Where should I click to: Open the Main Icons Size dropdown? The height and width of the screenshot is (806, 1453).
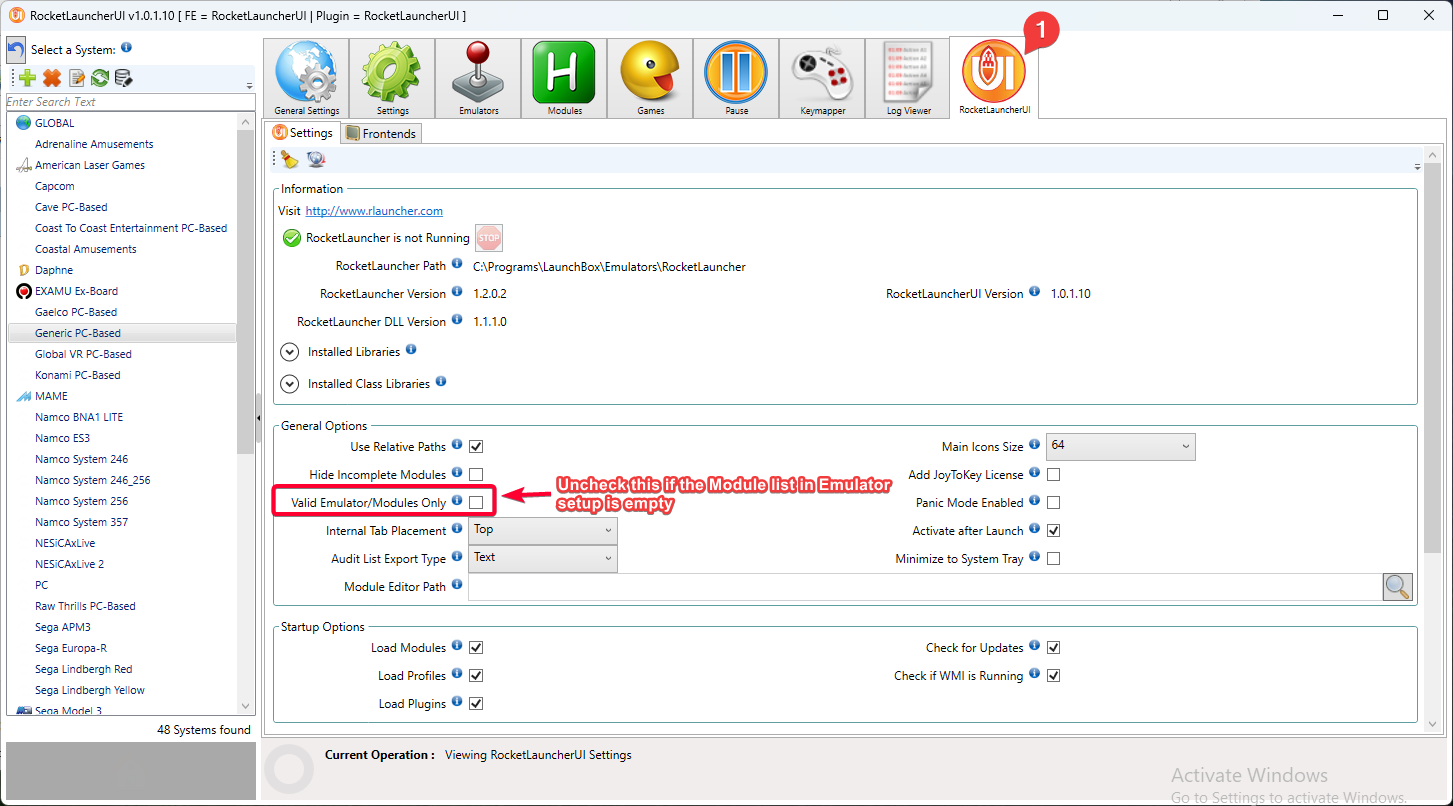tap(1120, 447)
